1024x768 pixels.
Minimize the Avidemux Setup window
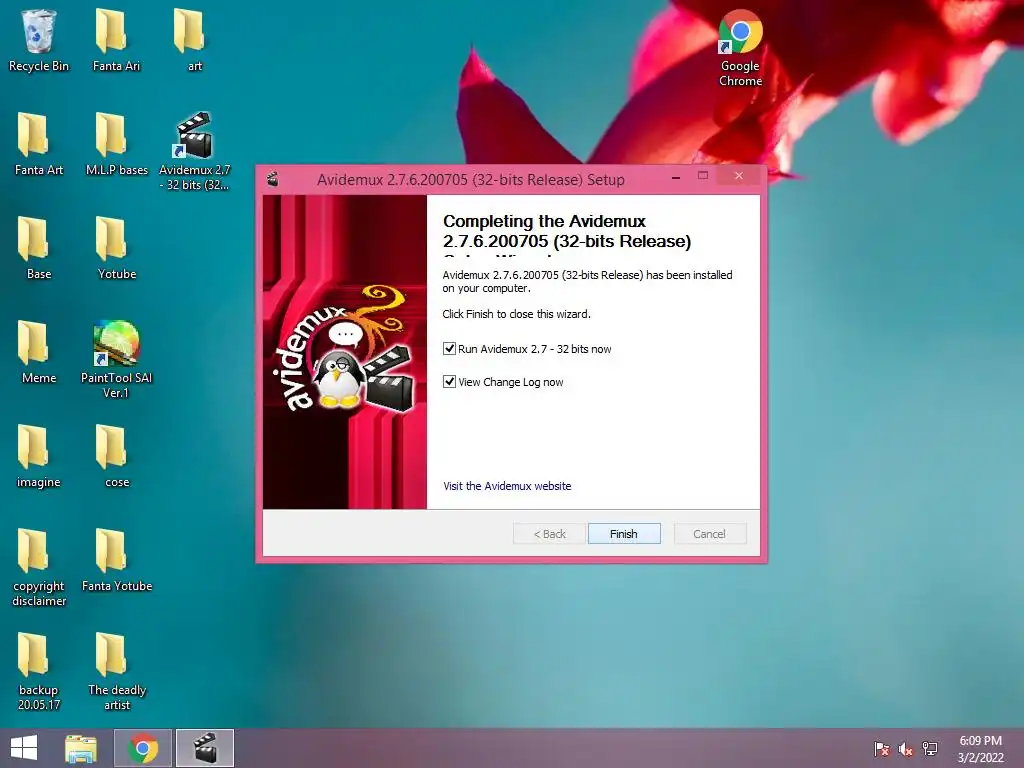pos(676,176)
